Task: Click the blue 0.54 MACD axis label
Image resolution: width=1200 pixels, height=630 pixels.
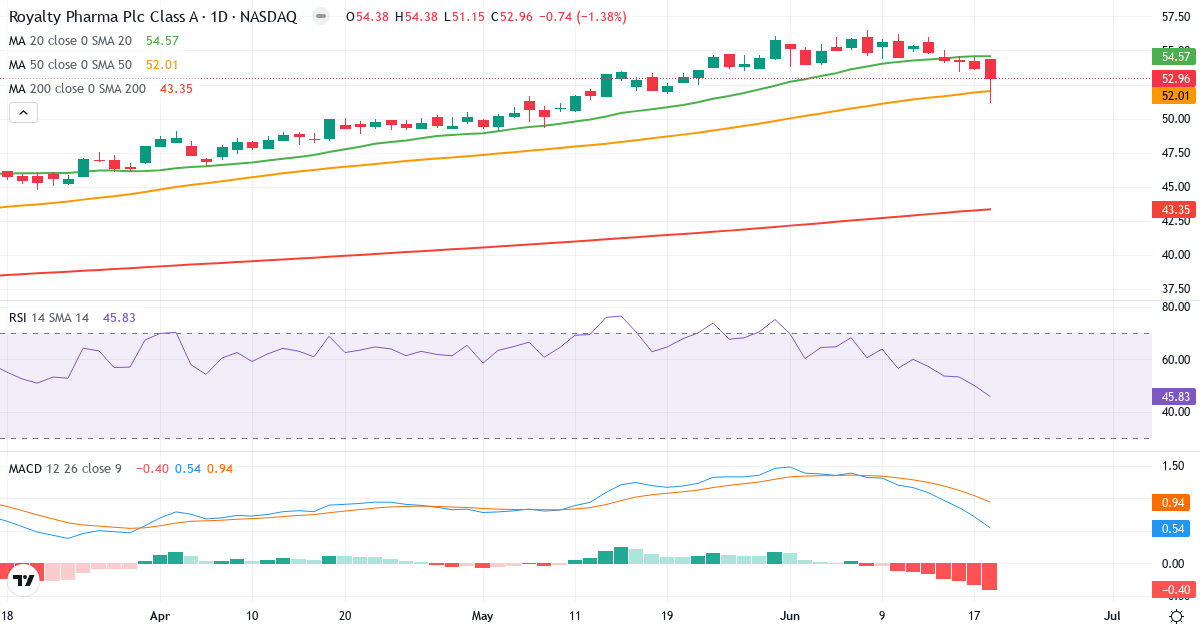Action: [x=1175, y=528]
